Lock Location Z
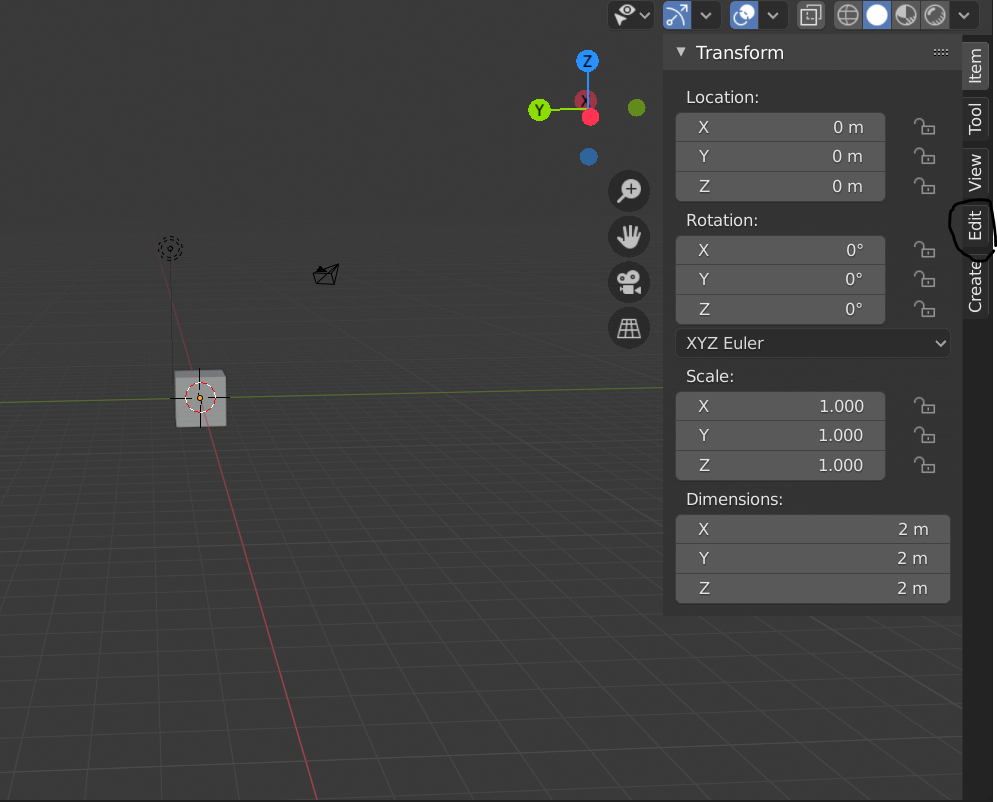This screenshot has height=802, width=997. click(925, 186)
